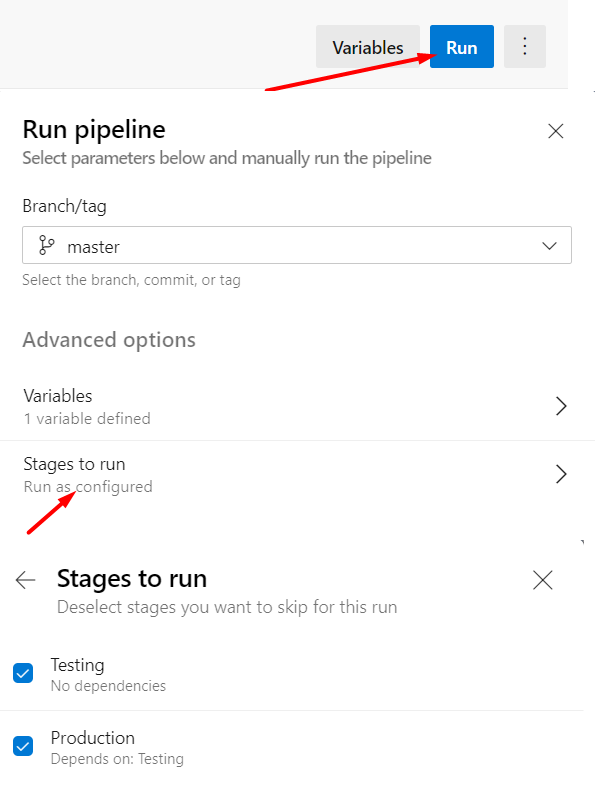Expand the branch list with the down chevron
The height and width of the screenshot is (806, 600).
click(549, 246)
